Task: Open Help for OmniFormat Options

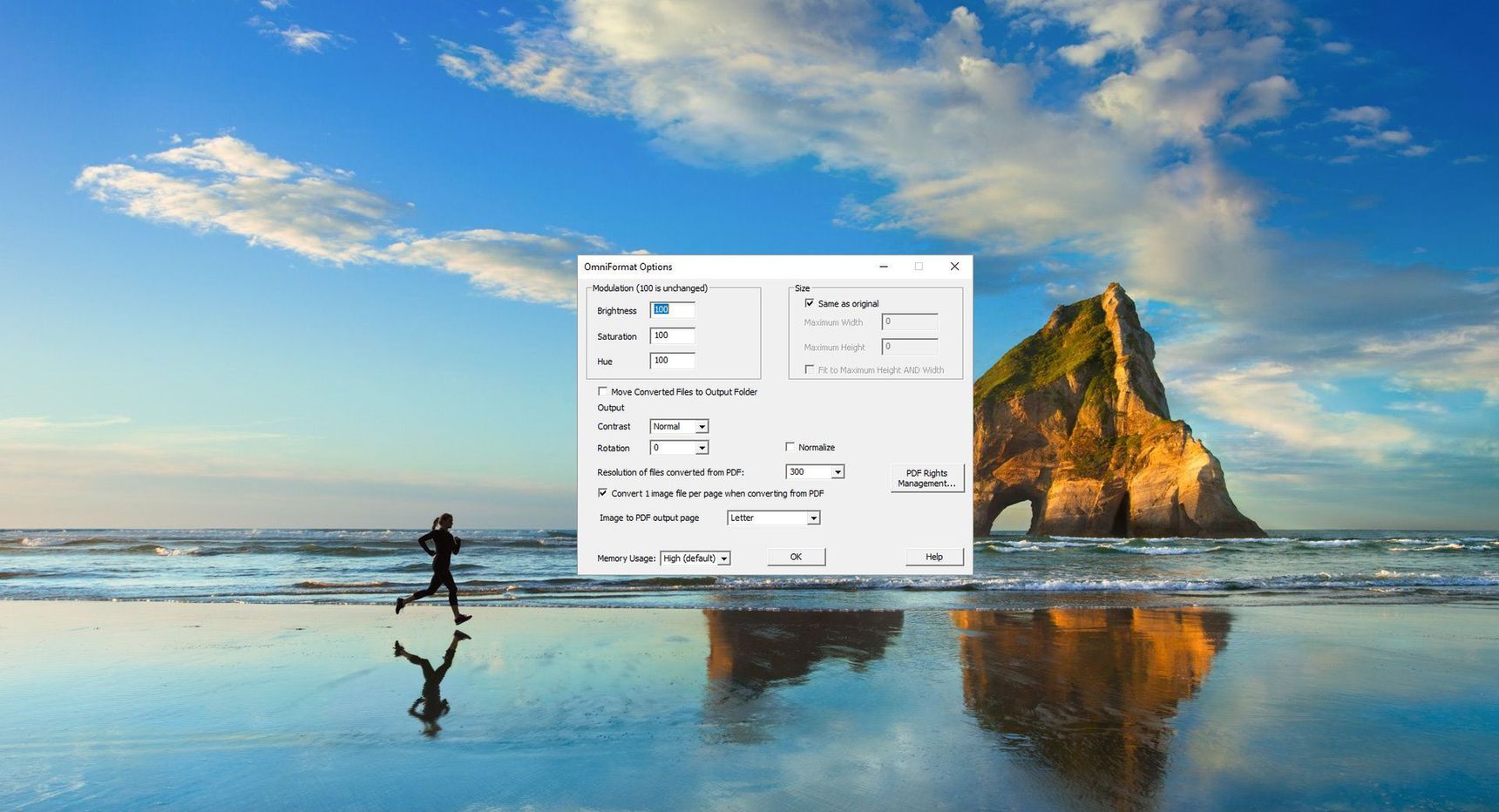Action: click(933, 557)
